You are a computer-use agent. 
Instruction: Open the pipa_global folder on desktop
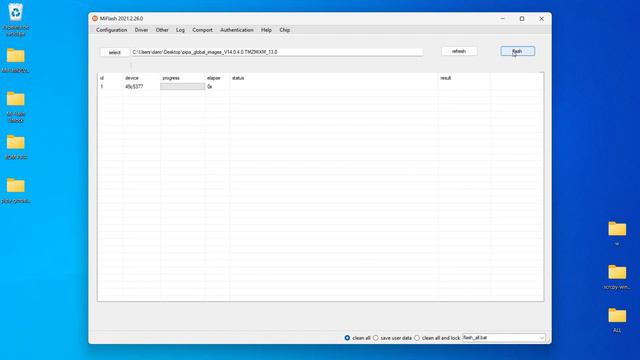coord(16,190)
